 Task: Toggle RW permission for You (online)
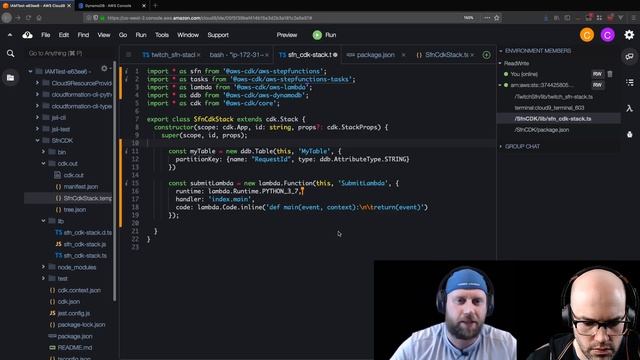click(x=597, y=74)
